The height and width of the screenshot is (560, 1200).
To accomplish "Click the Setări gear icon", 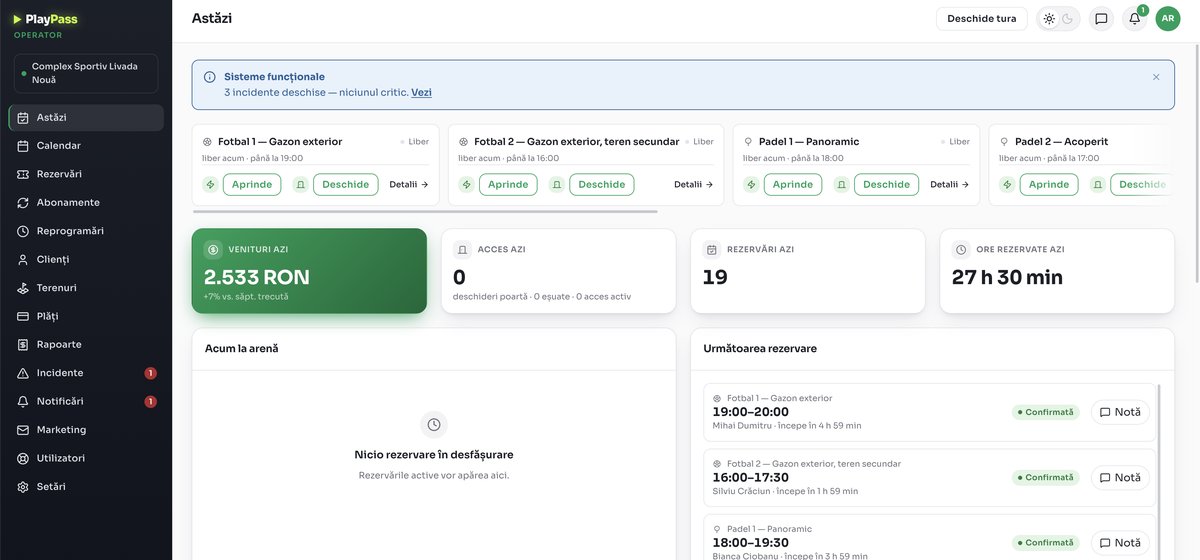I will pos(23,487).
